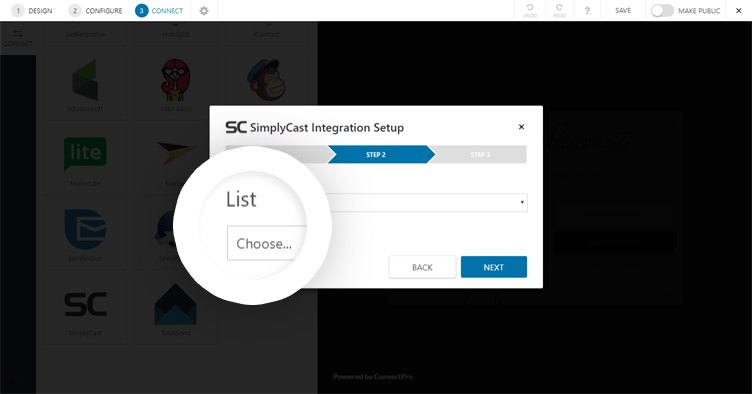Select the Mad Mimi icon
This screenshot has width=752, height=394.
(176, 80)
